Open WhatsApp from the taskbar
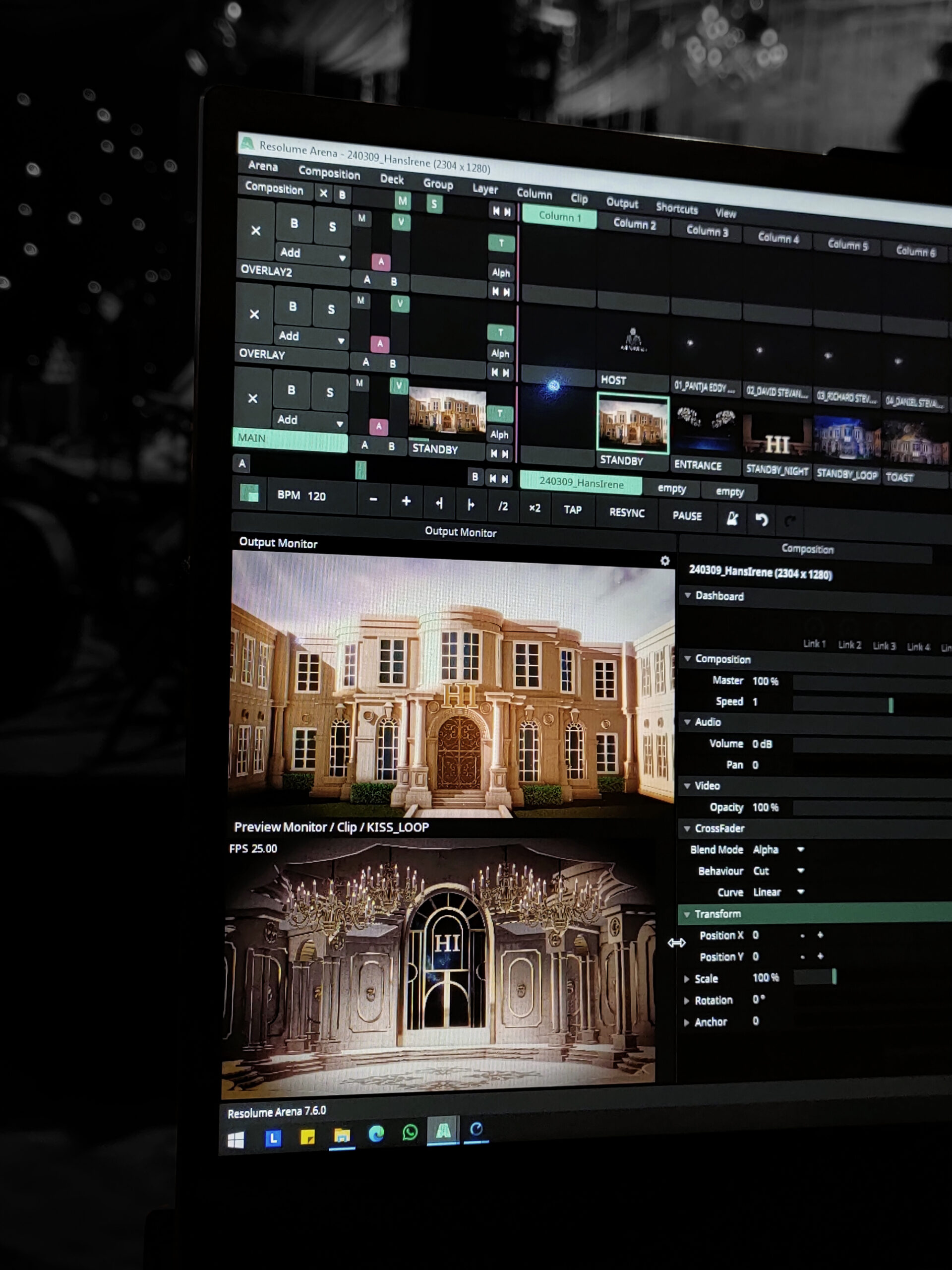The width and height of the screenshot is (952, 1270). click(x=410, y=1132)
